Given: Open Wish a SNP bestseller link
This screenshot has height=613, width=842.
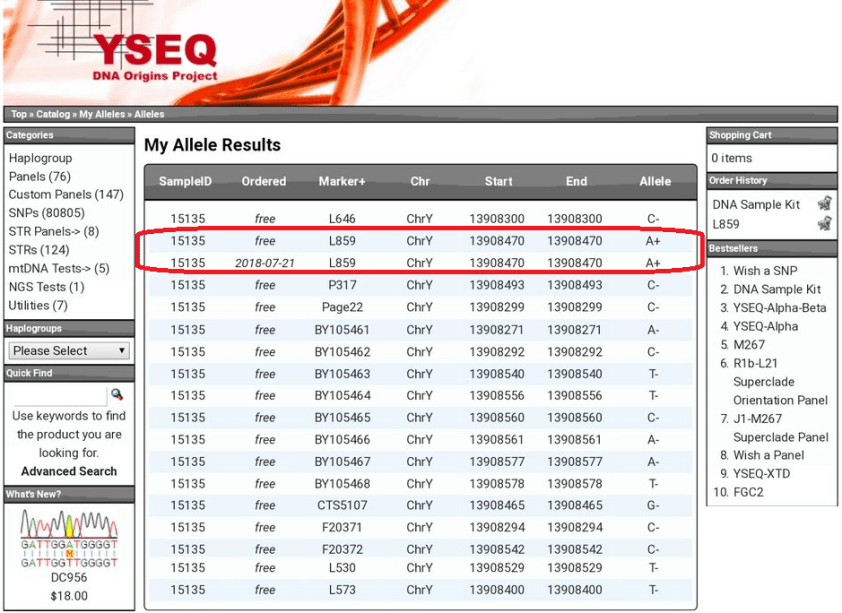Looking at the screenshot, I should [x=765, y=271].
